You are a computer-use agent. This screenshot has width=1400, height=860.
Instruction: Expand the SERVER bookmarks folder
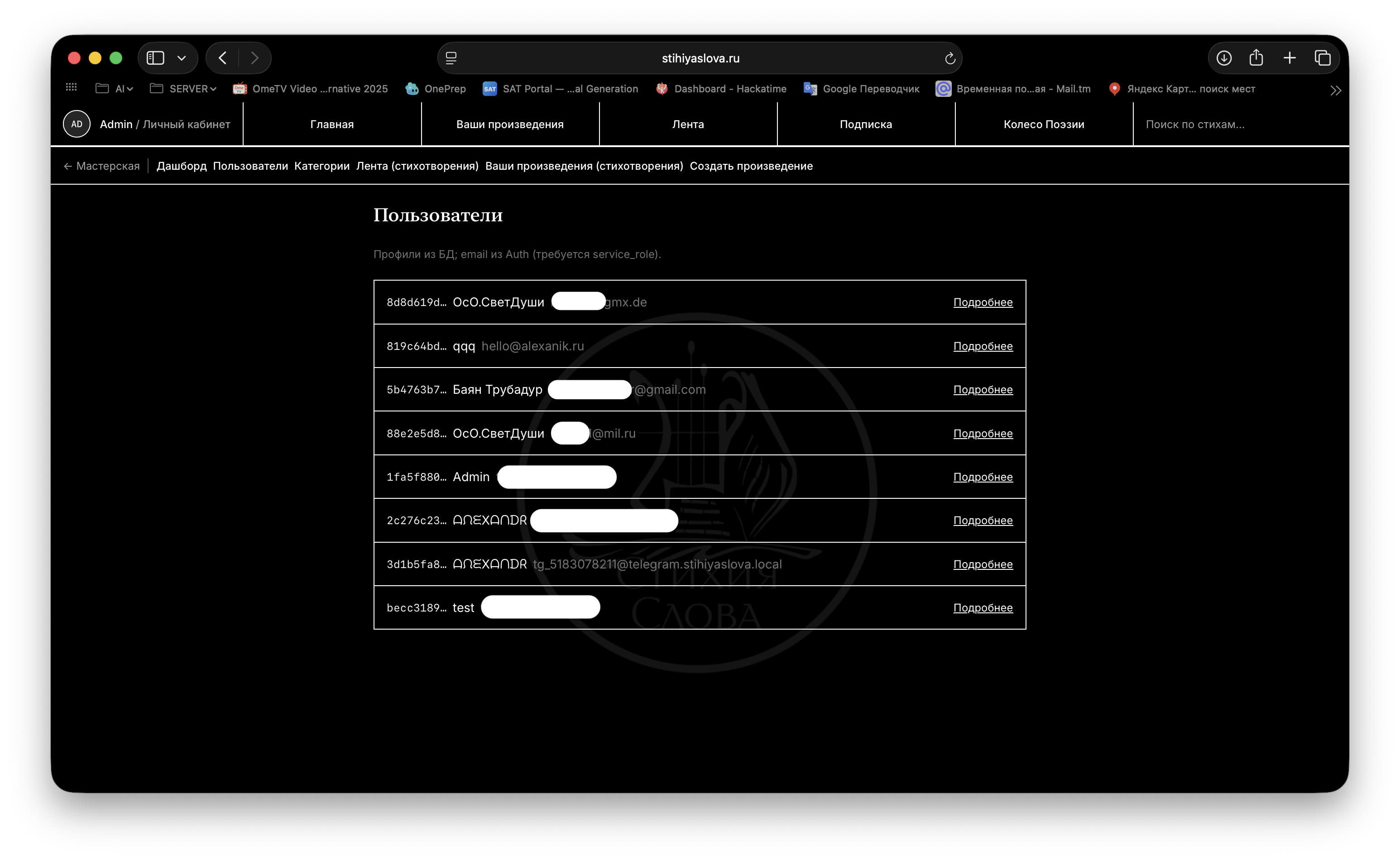(183, 89)
